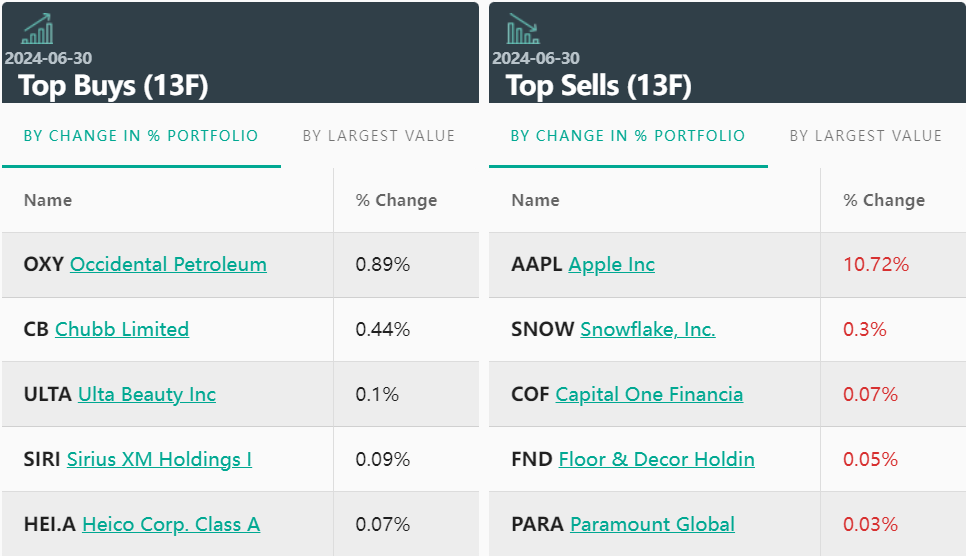Open the Apple Inc link

611,265
